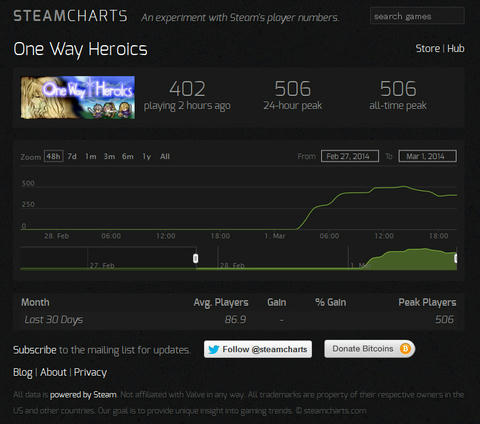Click the 'One Way Heroics' page title

click(x=80, y=49)
